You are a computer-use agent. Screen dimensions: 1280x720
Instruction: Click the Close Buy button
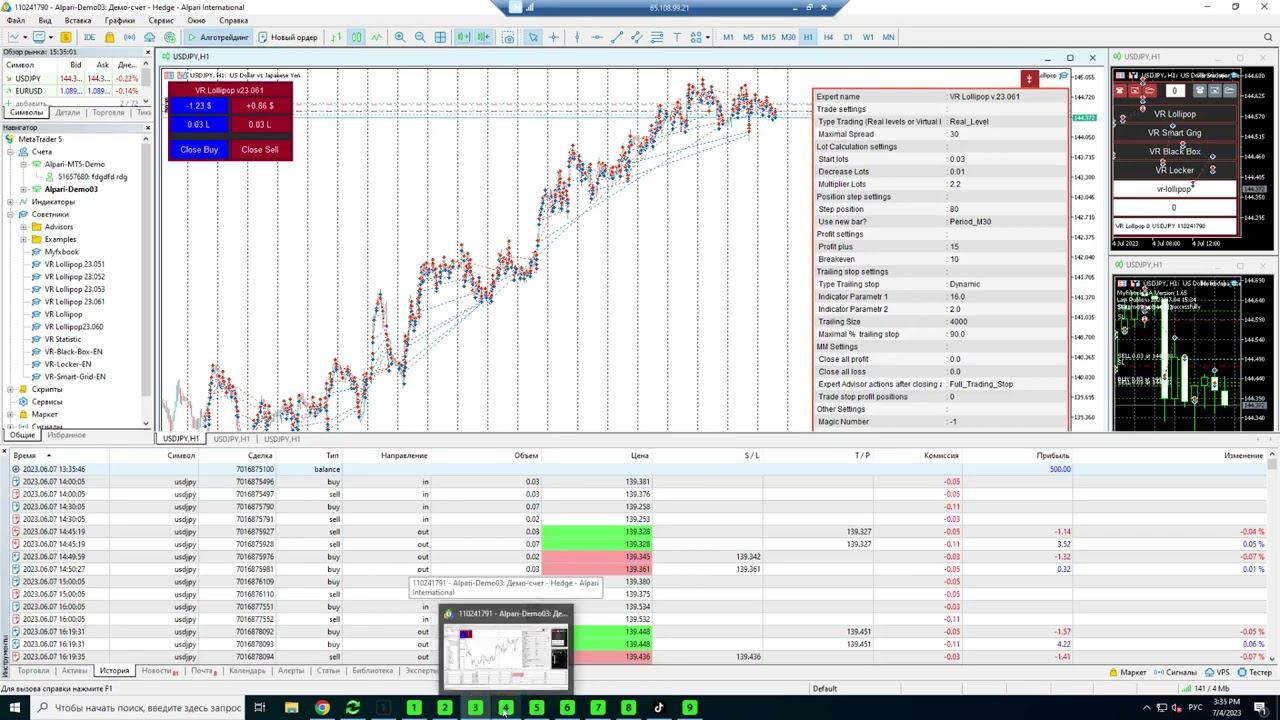(199, 150)
